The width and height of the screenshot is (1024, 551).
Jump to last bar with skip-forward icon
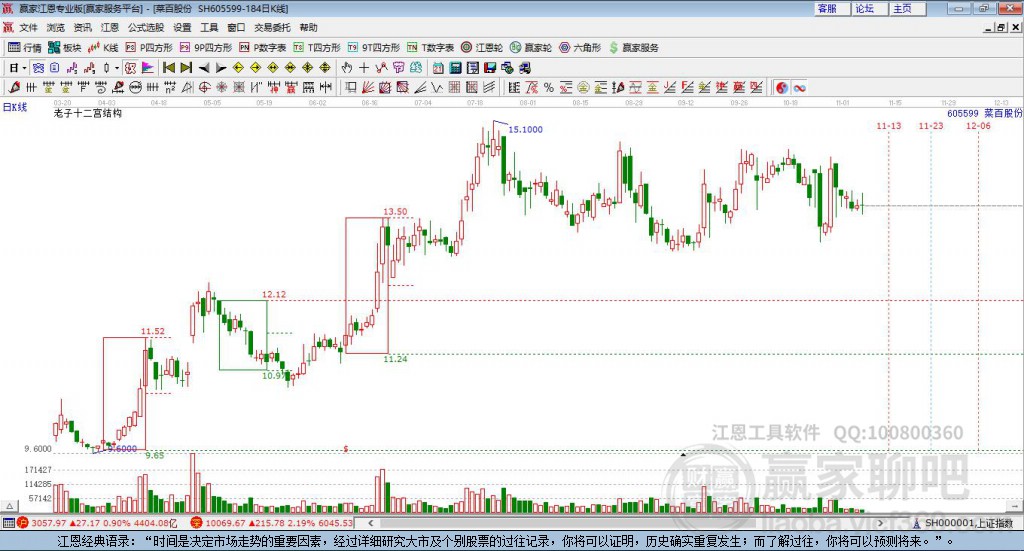[x=186, y=68]
